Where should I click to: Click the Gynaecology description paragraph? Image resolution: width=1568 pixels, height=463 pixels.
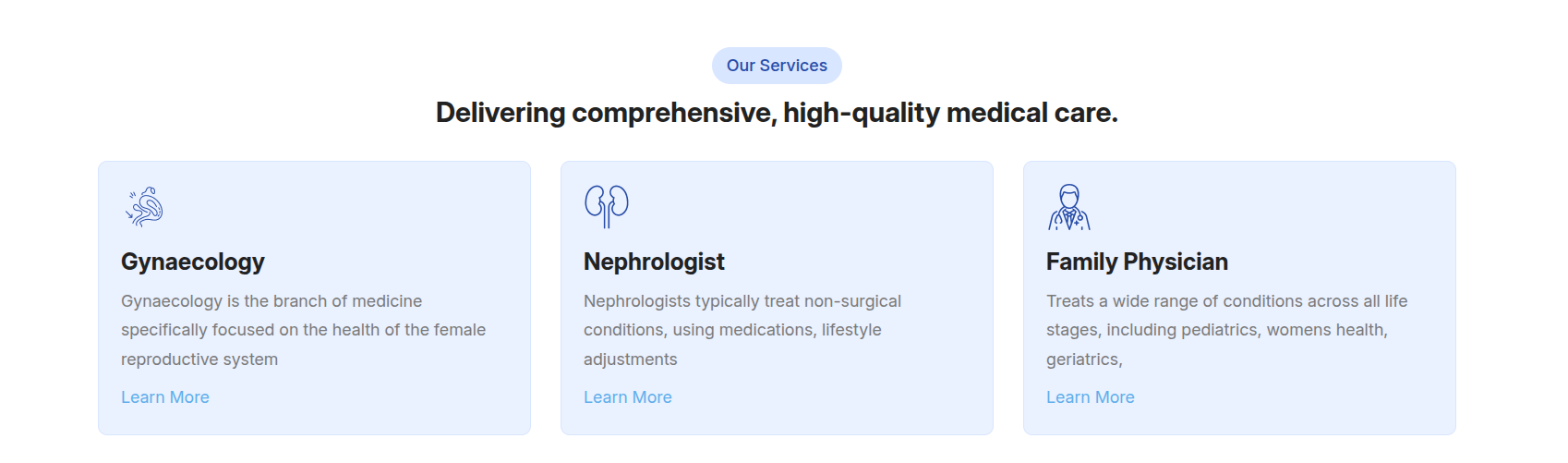click(303, 330)
